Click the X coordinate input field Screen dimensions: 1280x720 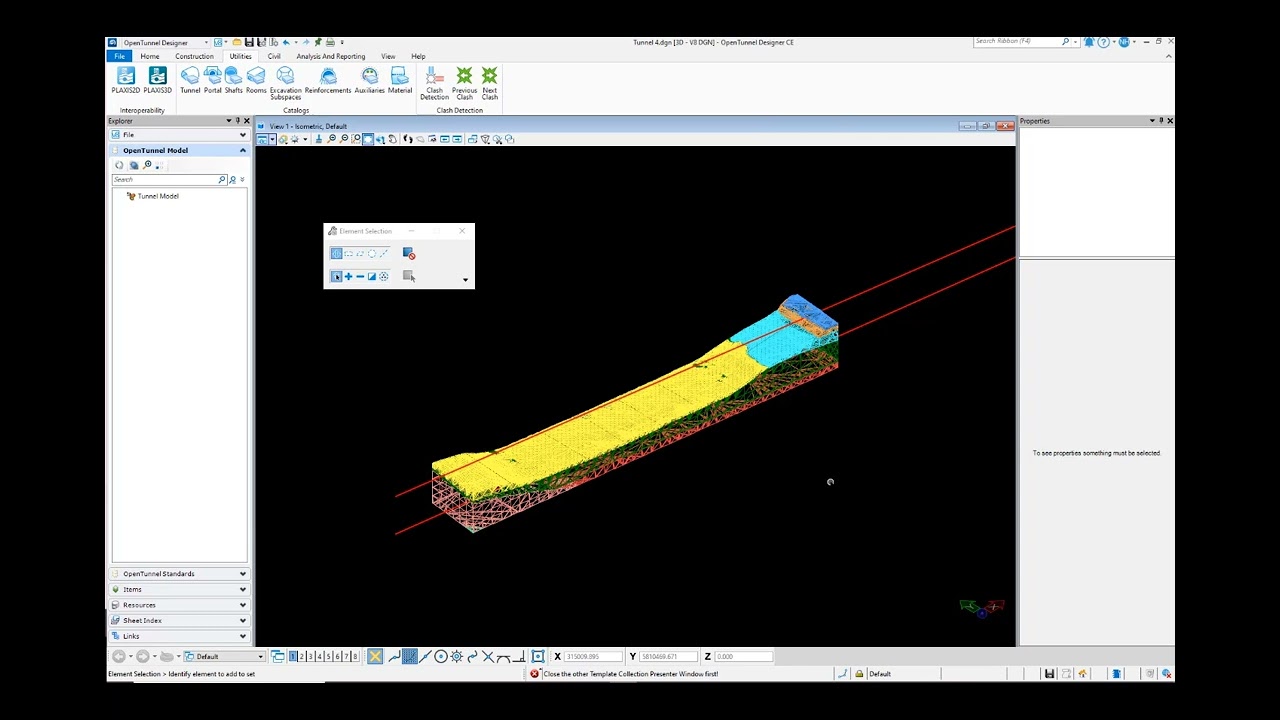(594, 656)
